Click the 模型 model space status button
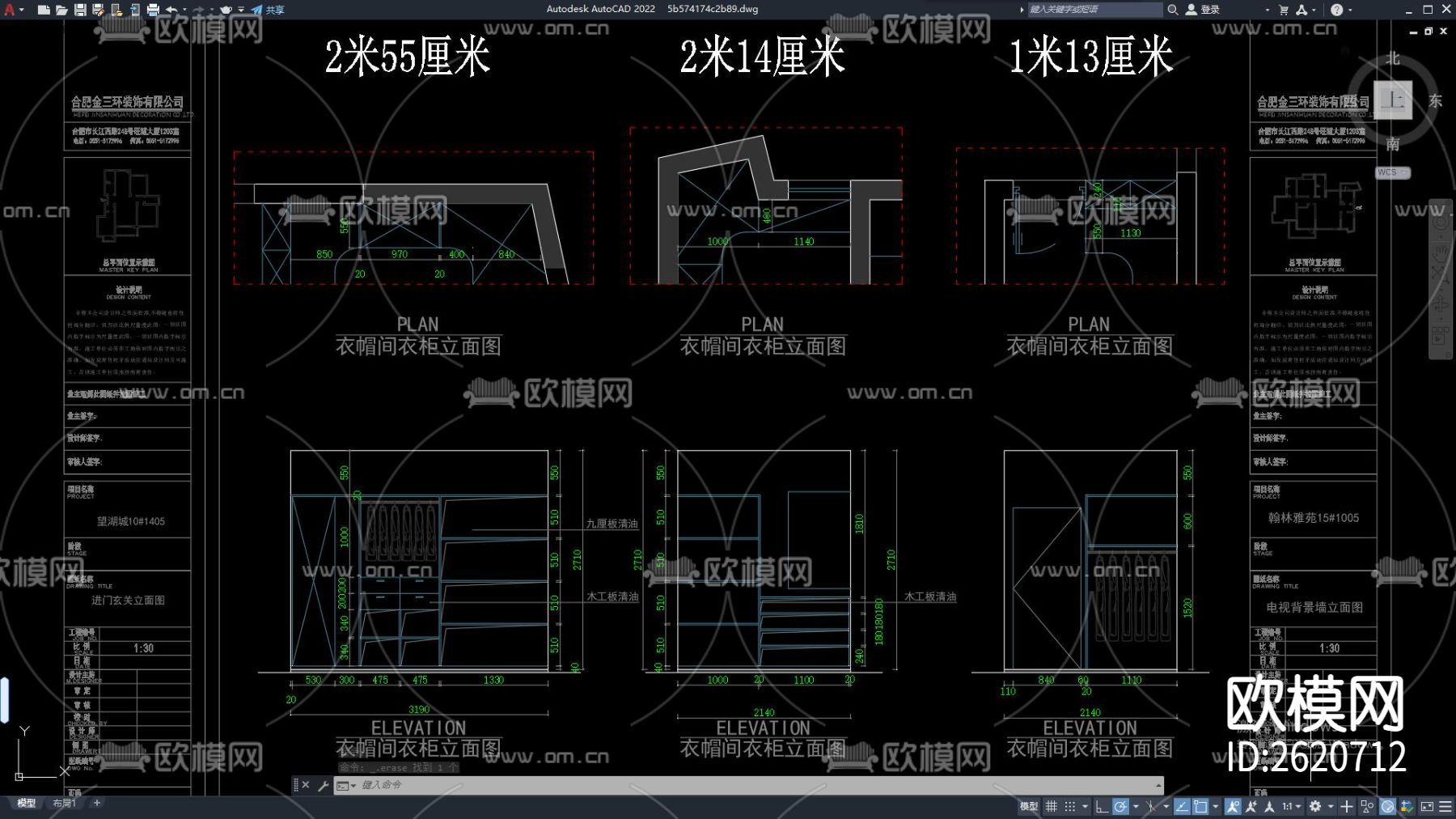 (x=1028, y=807)
